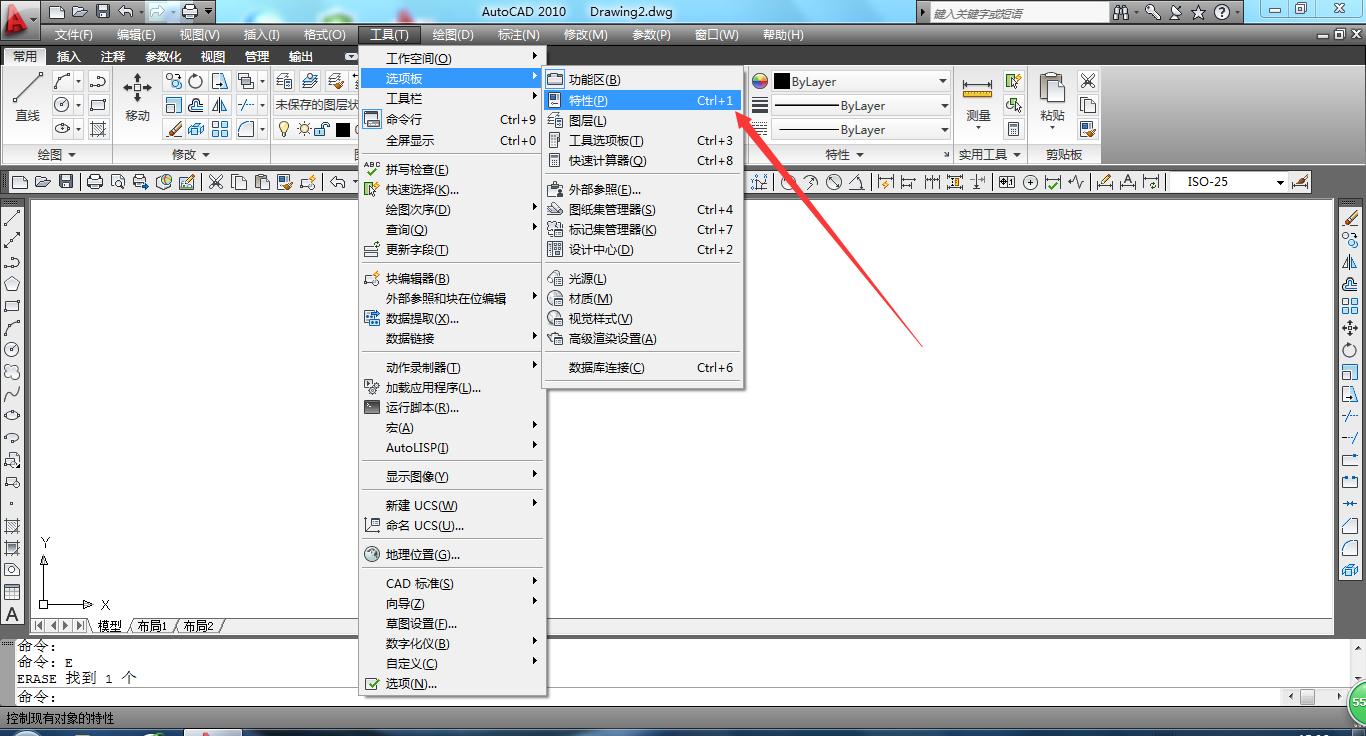Click the Mirror tool icon

coord(219,103)
